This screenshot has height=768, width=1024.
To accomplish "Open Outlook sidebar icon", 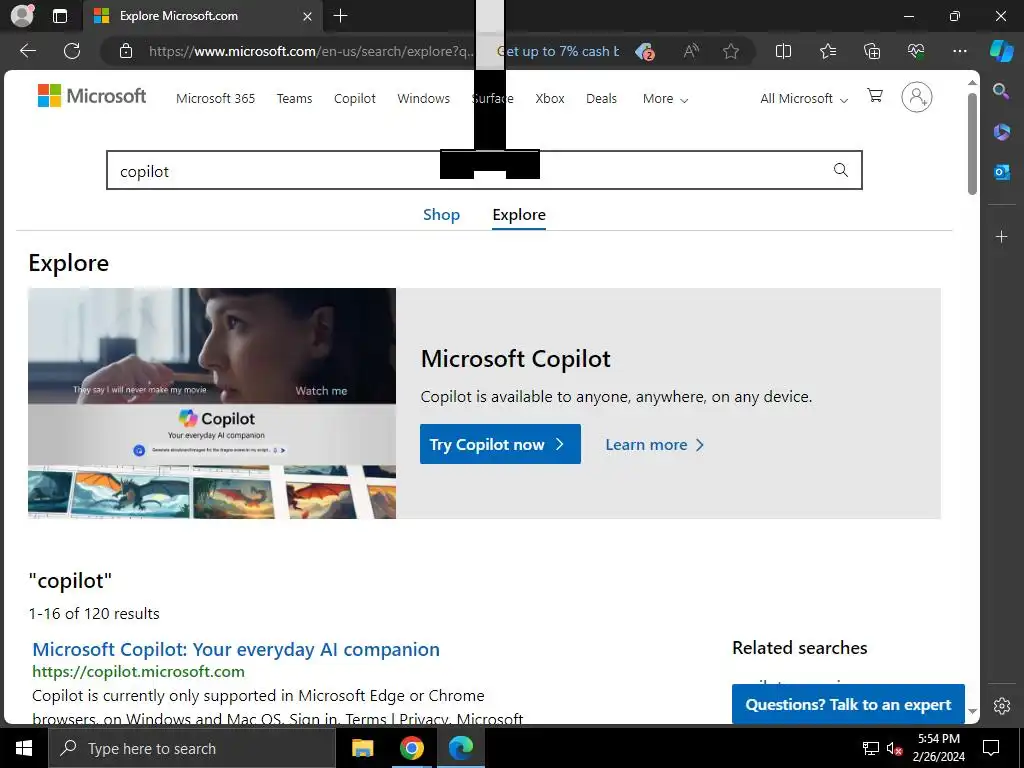I will coord(1001,172).
